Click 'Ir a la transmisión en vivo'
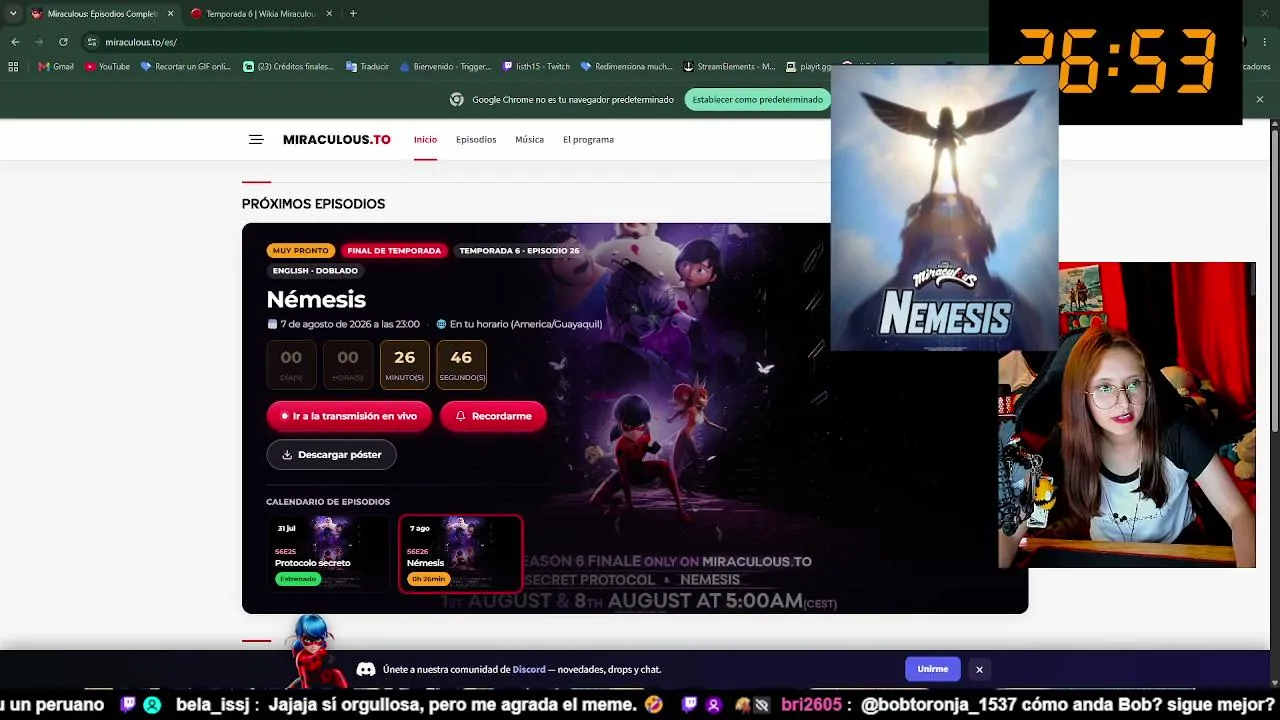The width and height of the screenshot is (1280, 720). pyautogui.click(x=349, y=416)
